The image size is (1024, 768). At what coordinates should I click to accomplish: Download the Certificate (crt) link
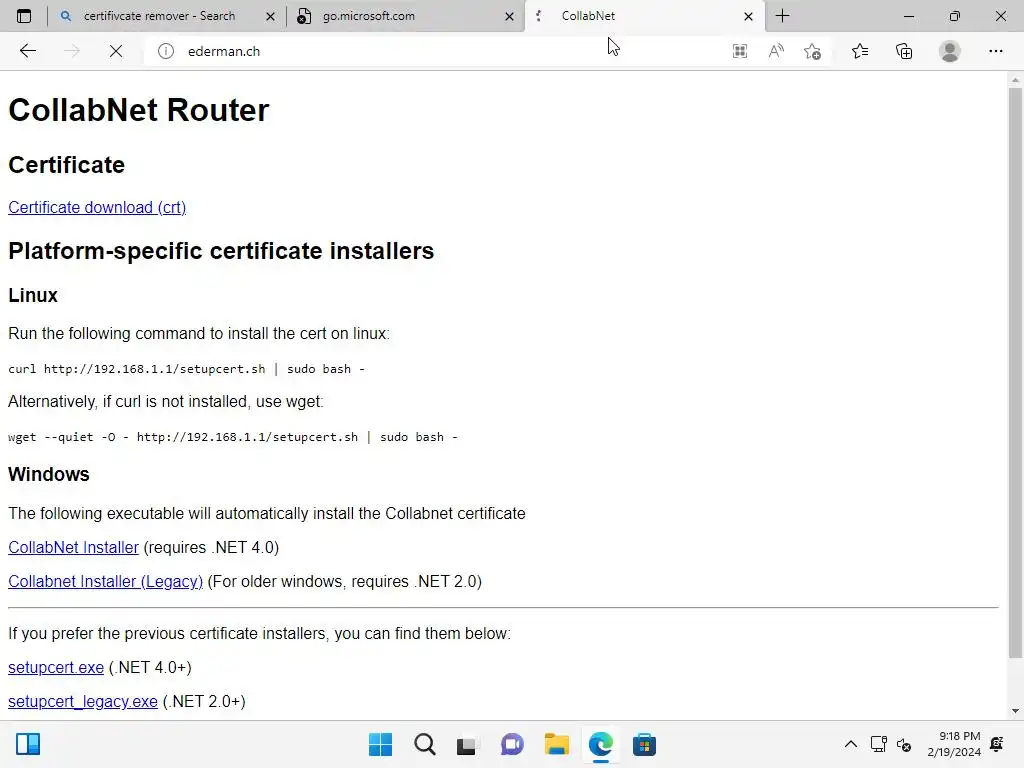(x=97, y=207)
